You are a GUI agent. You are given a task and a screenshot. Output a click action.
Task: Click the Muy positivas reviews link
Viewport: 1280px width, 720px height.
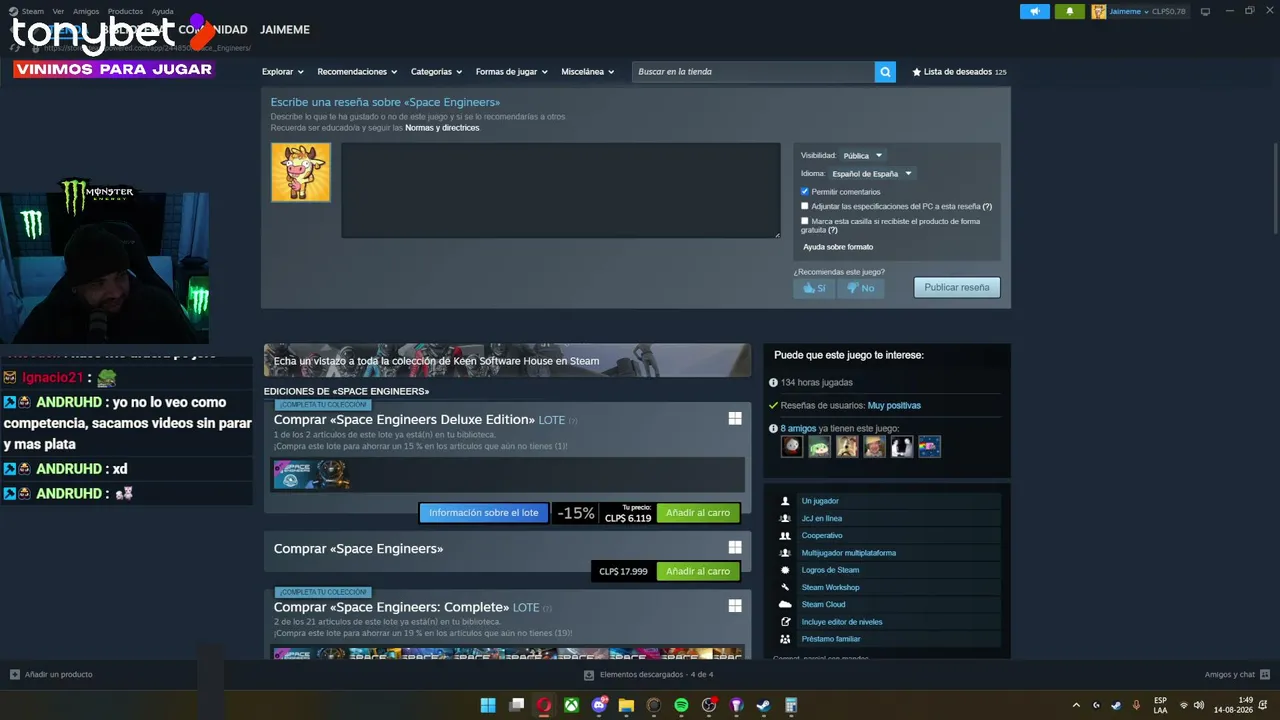tap(894, 406)
